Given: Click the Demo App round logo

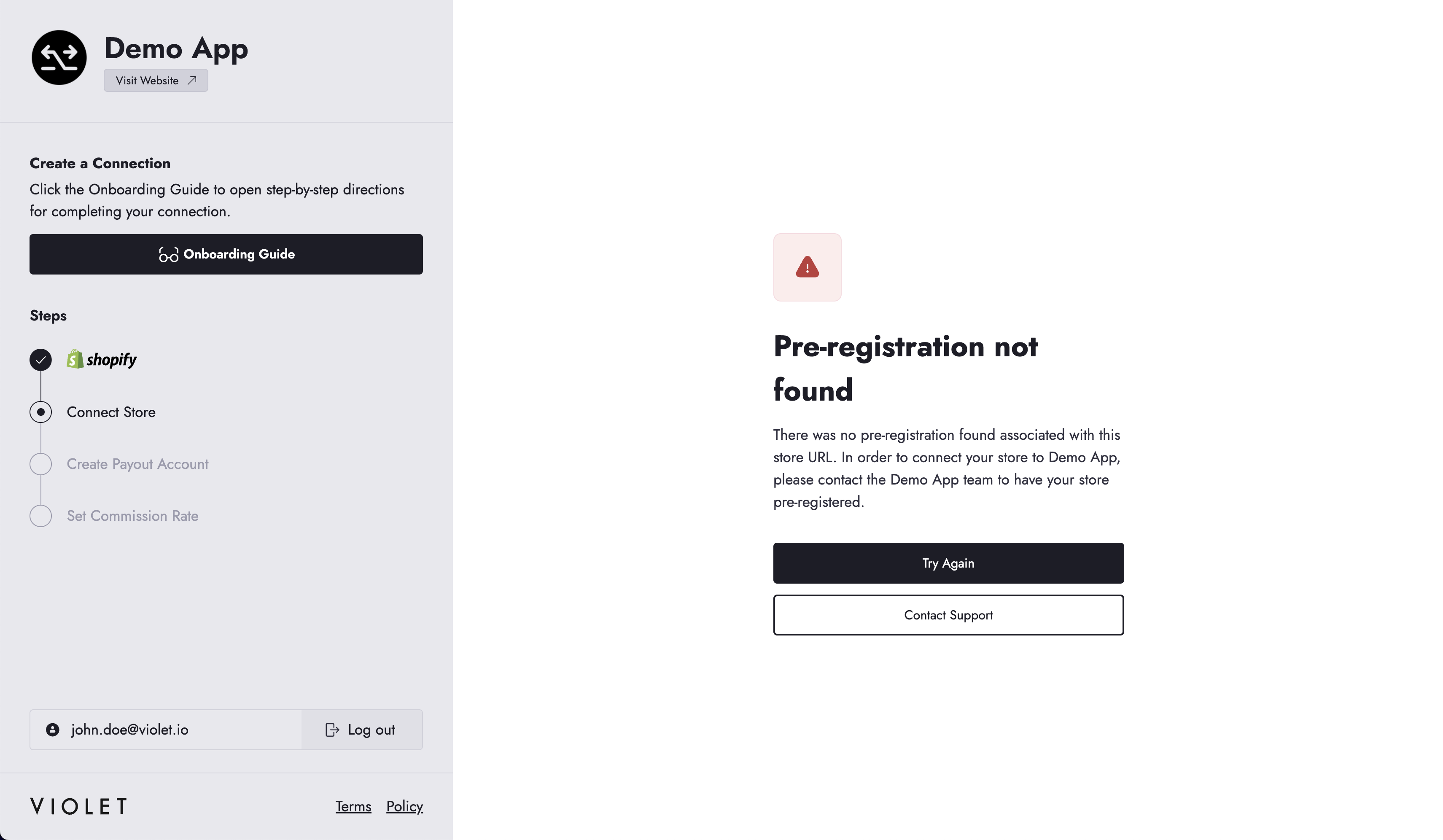Looking at the screenshot, I should click(59, 58).
